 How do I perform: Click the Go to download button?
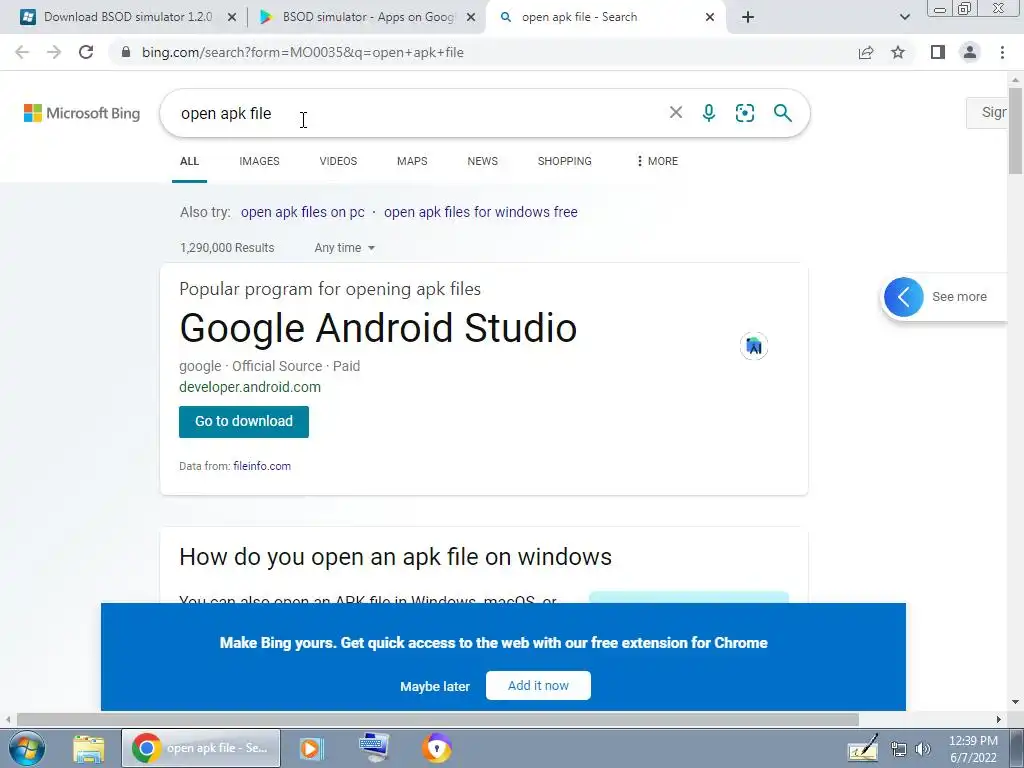click(244, 421)
